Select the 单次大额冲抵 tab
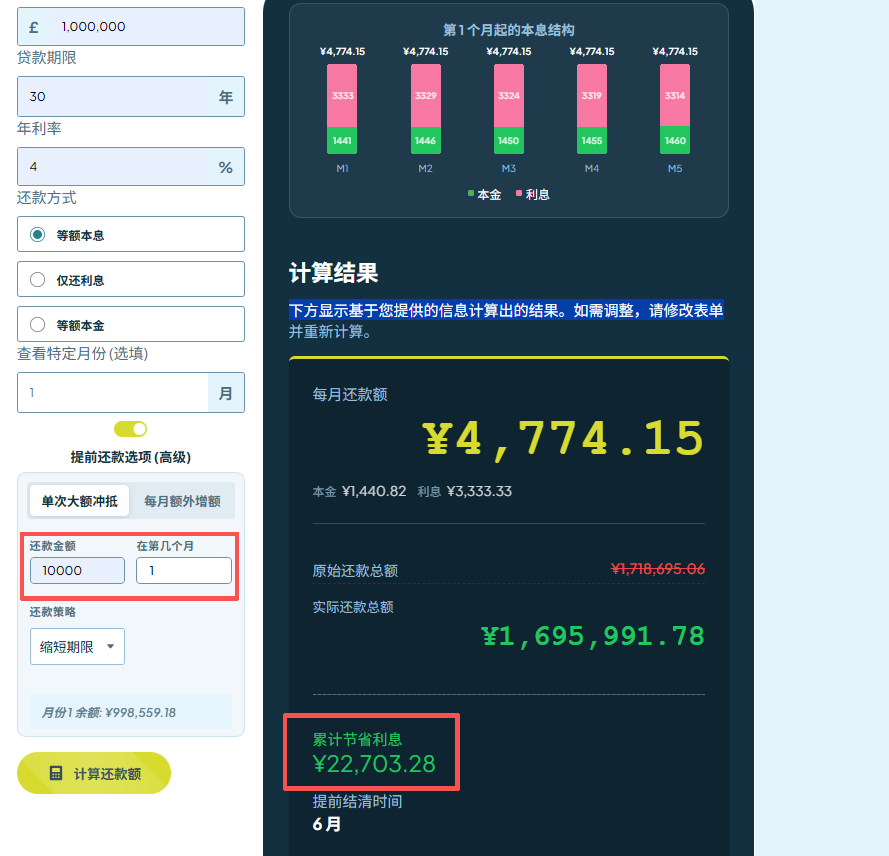The image size is (889, 856). pyautogui.click(x=79, y=501)
